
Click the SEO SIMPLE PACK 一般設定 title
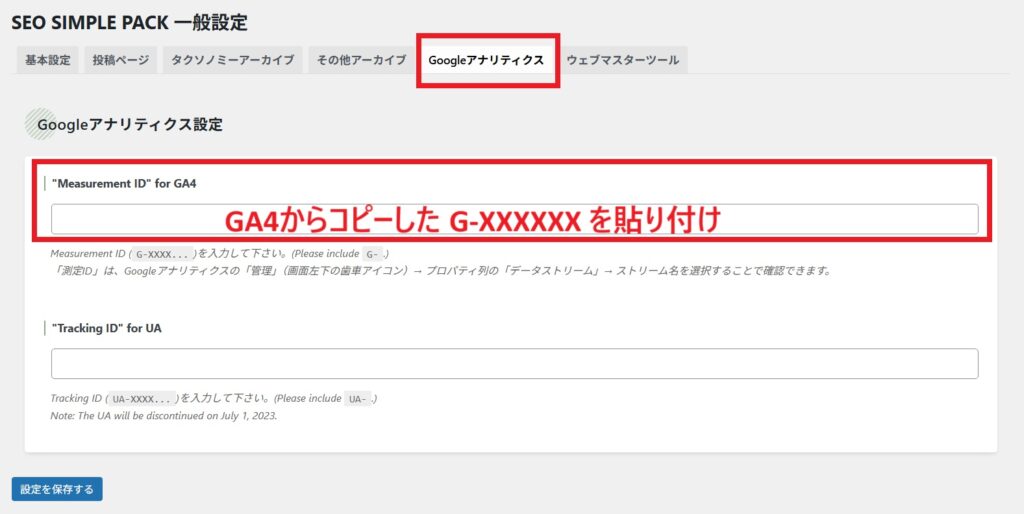129,22
